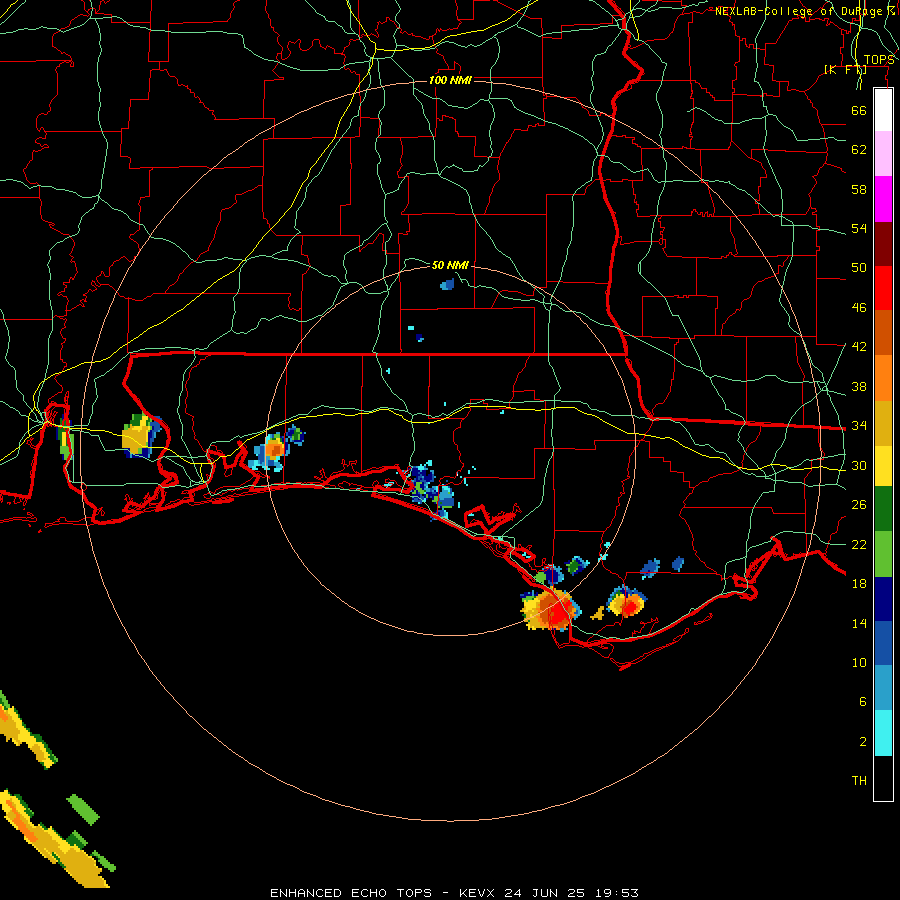Pick the dark red (maroon) legend swatch
This screenshot has width=900, height=900.
[x=883, y=243]
